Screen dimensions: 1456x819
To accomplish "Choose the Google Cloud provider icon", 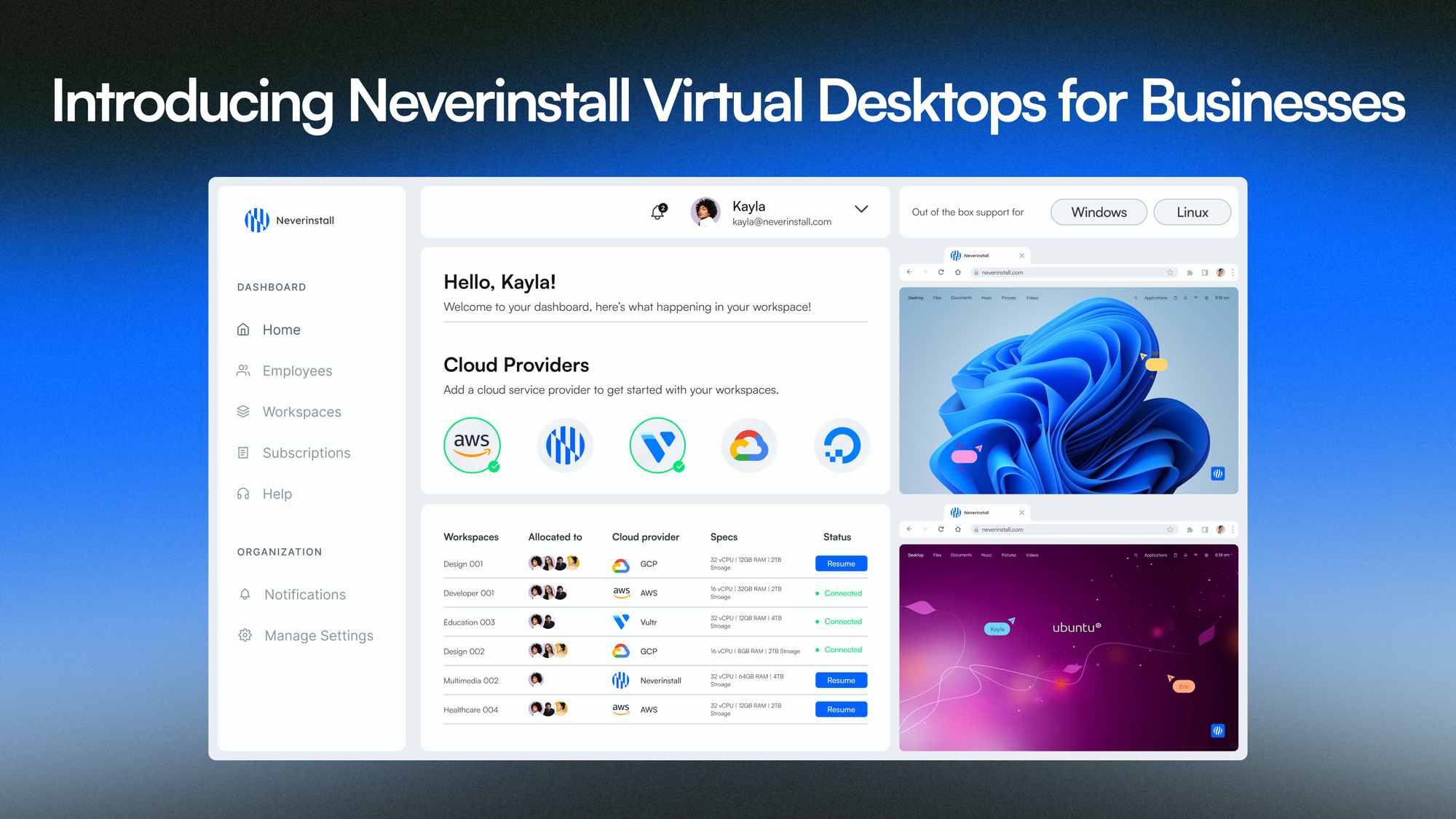I will 749,445.
